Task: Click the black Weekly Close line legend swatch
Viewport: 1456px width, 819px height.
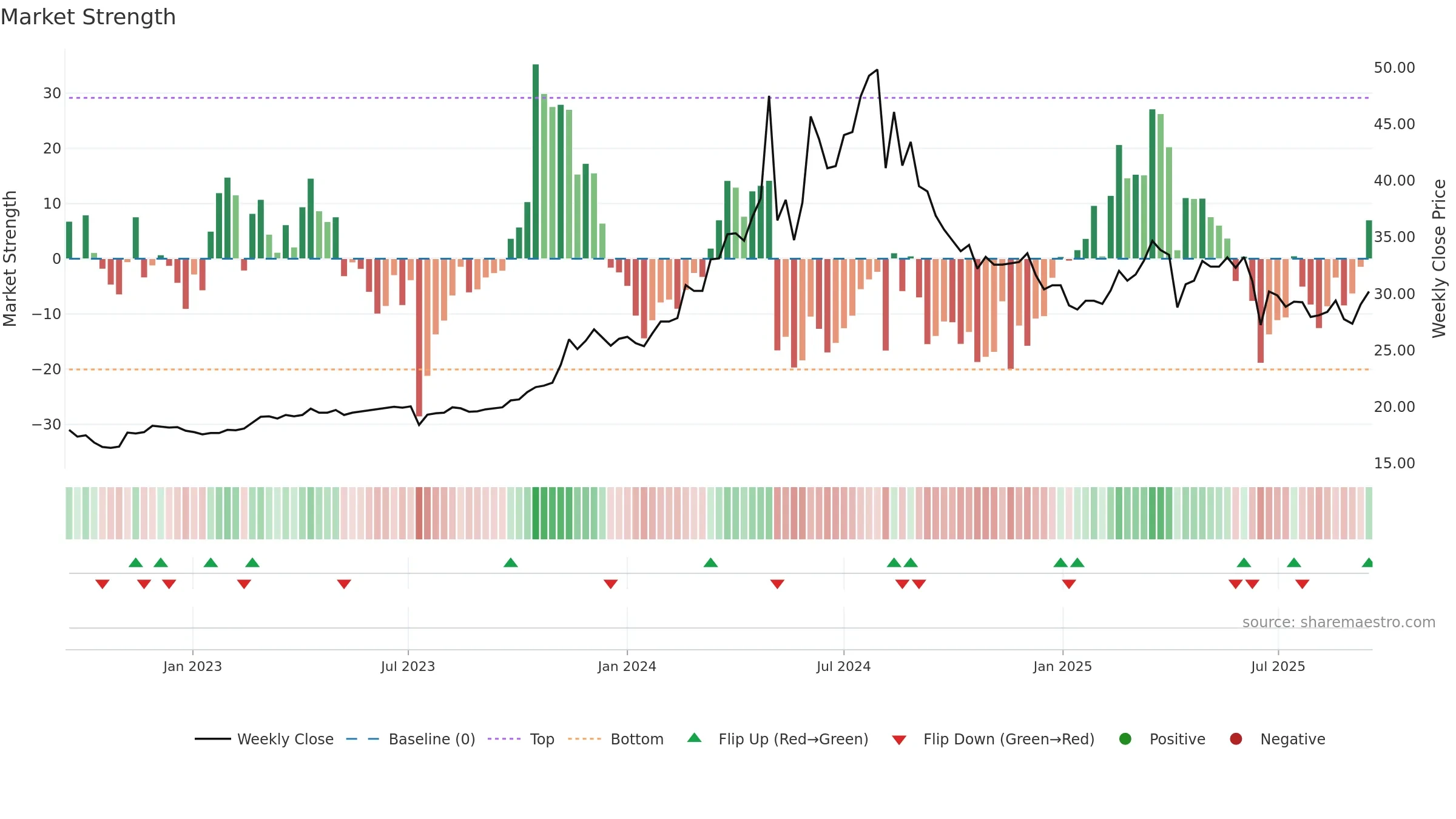Action: 212,739
